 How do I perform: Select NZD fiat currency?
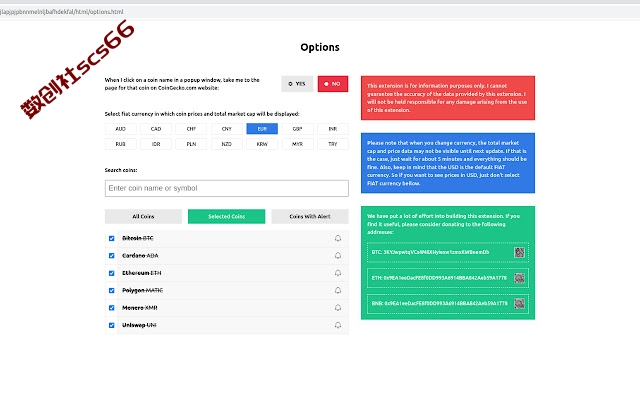point(227,144)
